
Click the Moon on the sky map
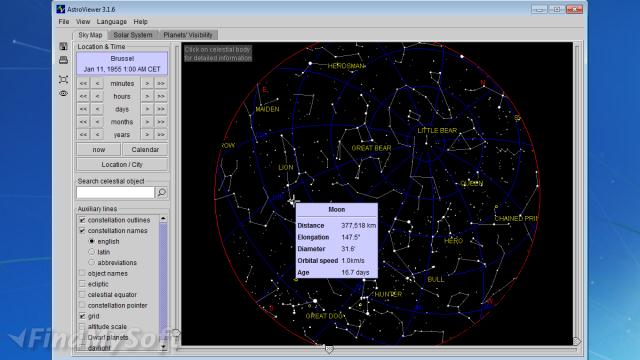[x=292, y=200]
